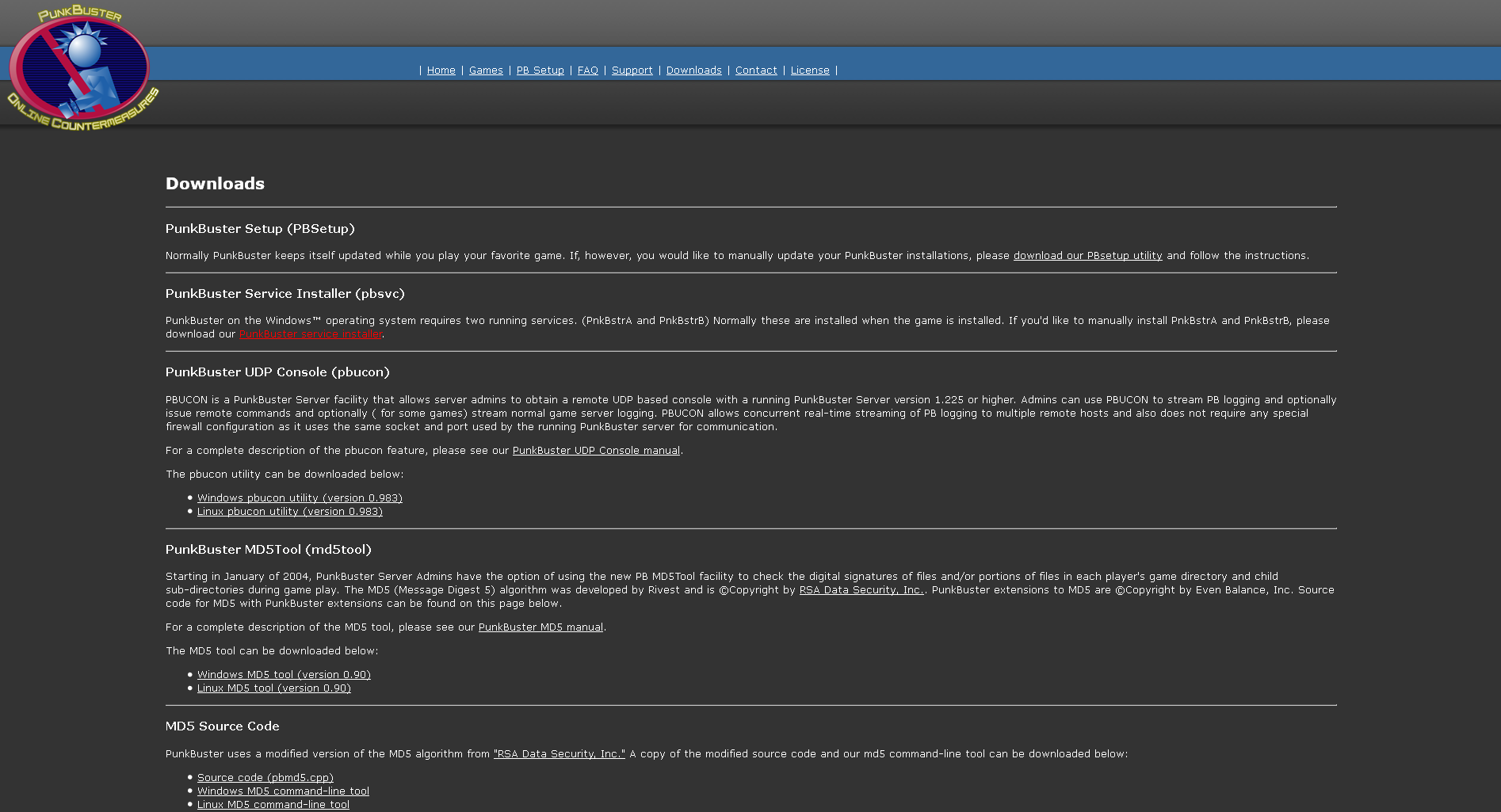1501x812 pixels.
Task: Click quoted "RSA Data Security, Inc." link
Action: tap(560, 754)
